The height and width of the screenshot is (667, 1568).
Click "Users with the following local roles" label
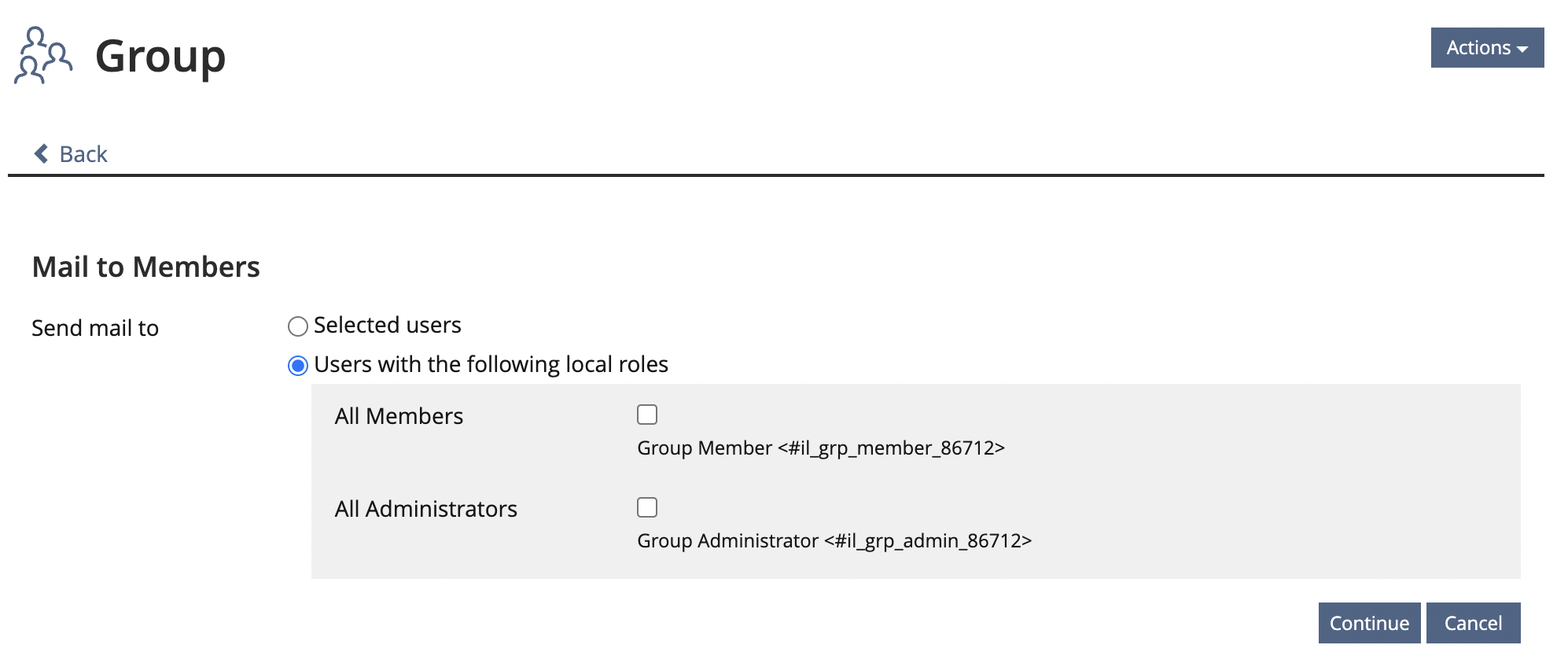pos(491,364)
